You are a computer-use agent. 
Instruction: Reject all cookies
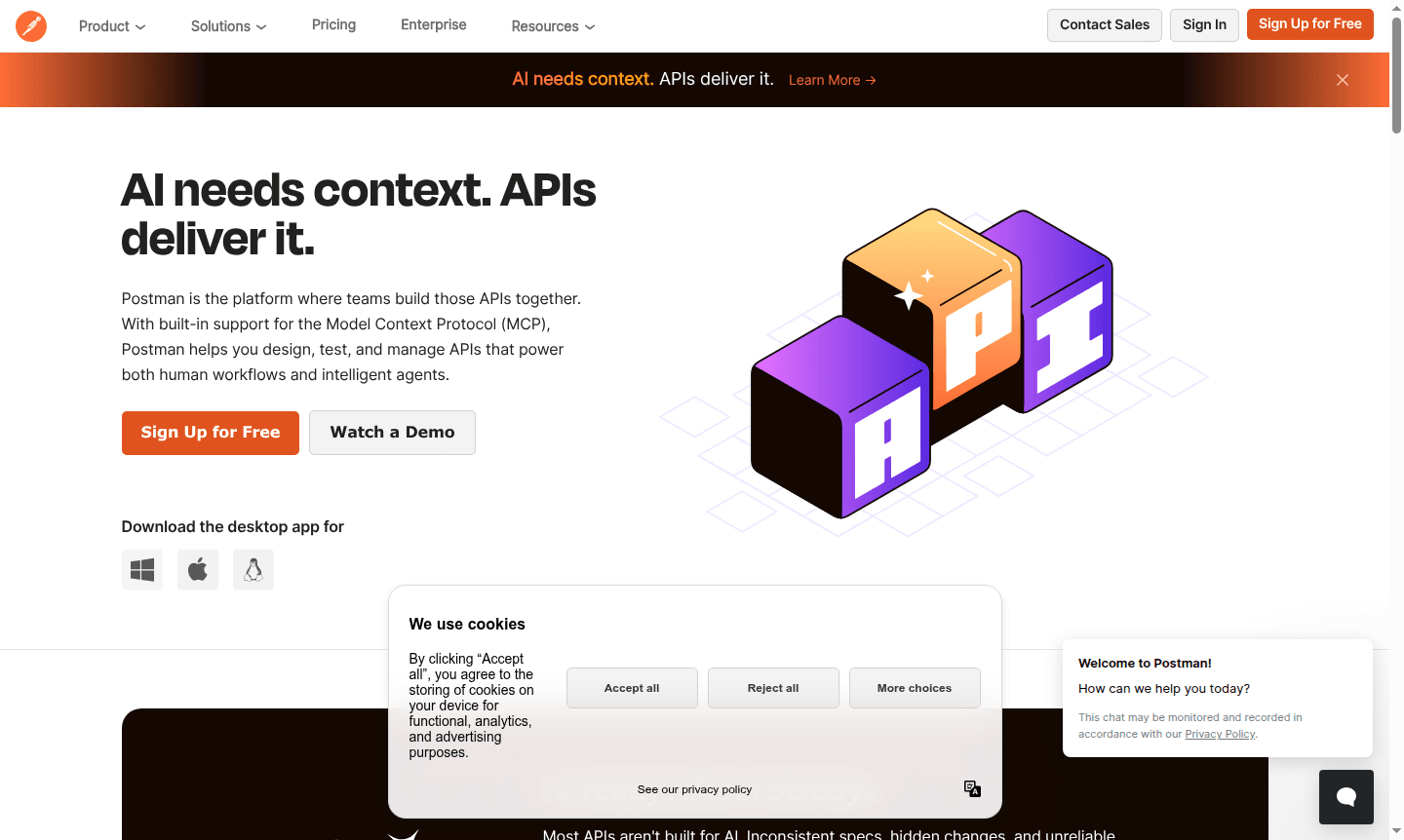click(773, 687)
